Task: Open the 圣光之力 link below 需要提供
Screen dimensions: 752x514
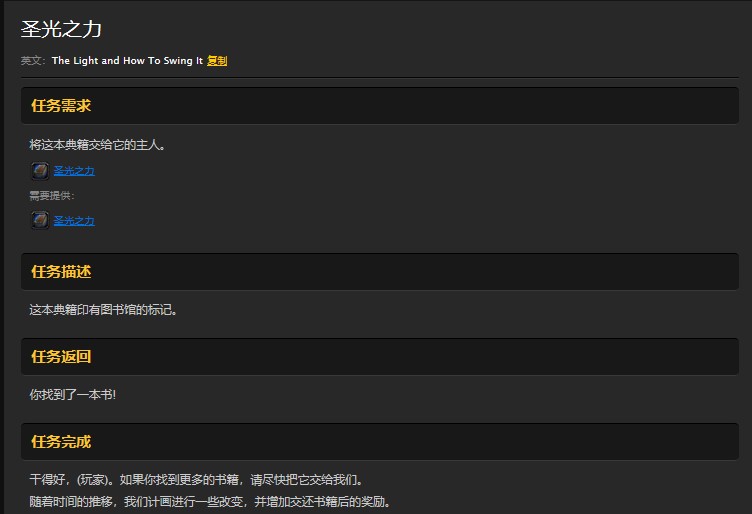Action: (x=74, y=221)
